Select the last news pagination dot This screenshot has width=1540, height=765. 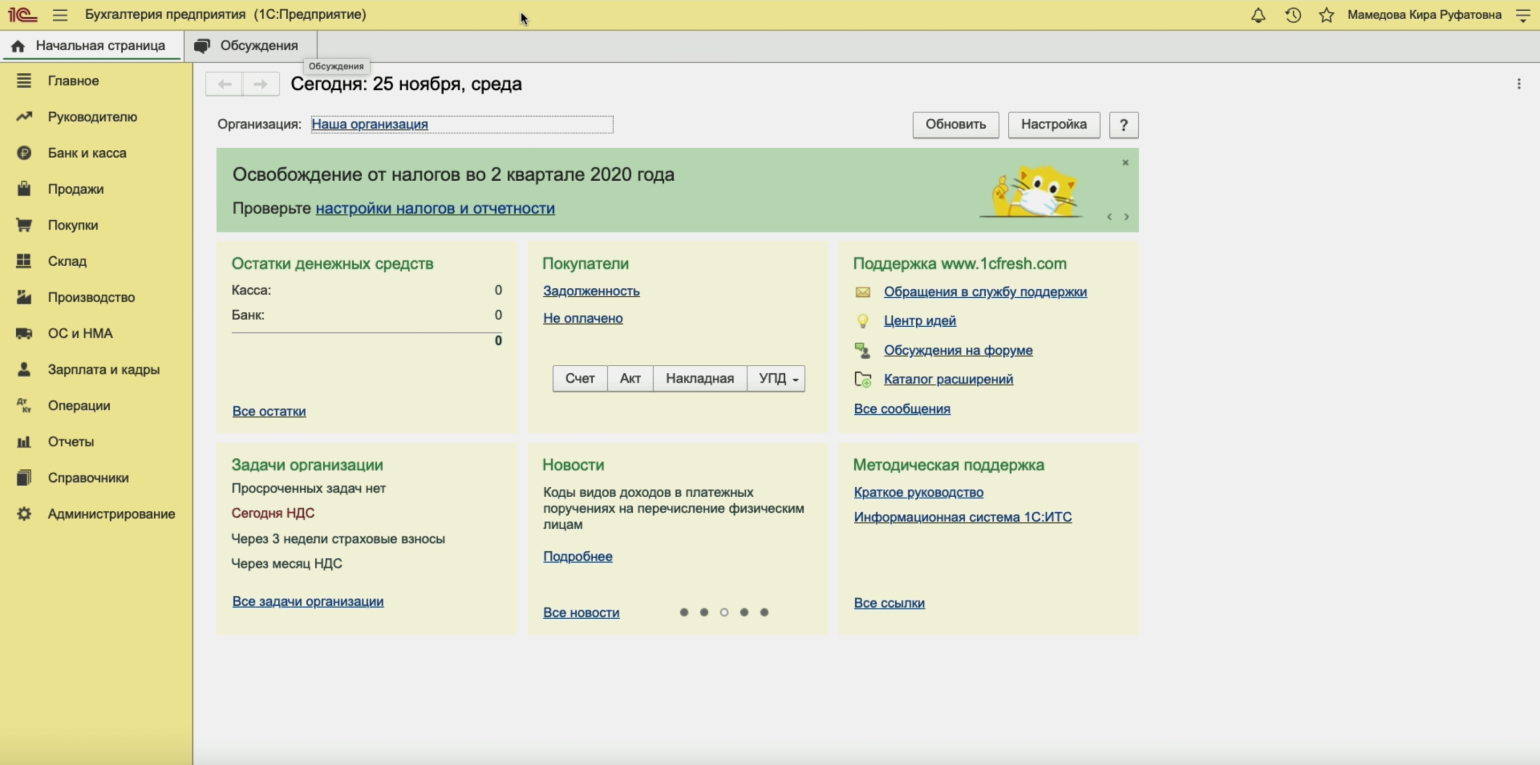[764, 612]
